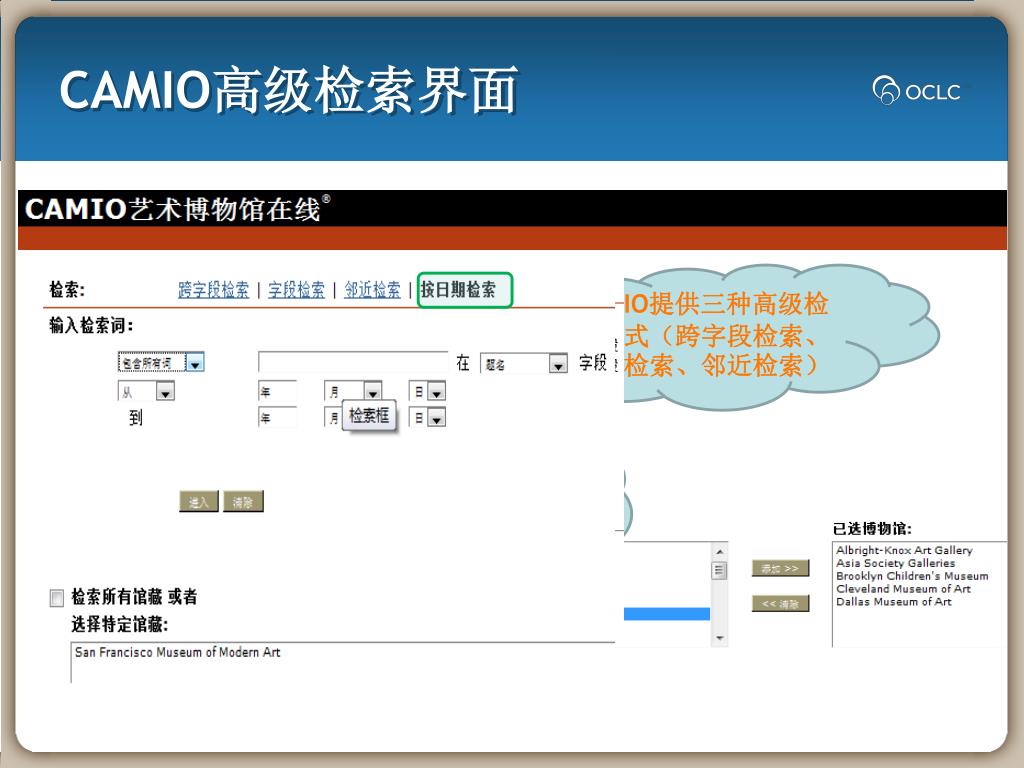1024x768 pixels.
Task: Open the 邻近检索 search link
Action: 372,289
